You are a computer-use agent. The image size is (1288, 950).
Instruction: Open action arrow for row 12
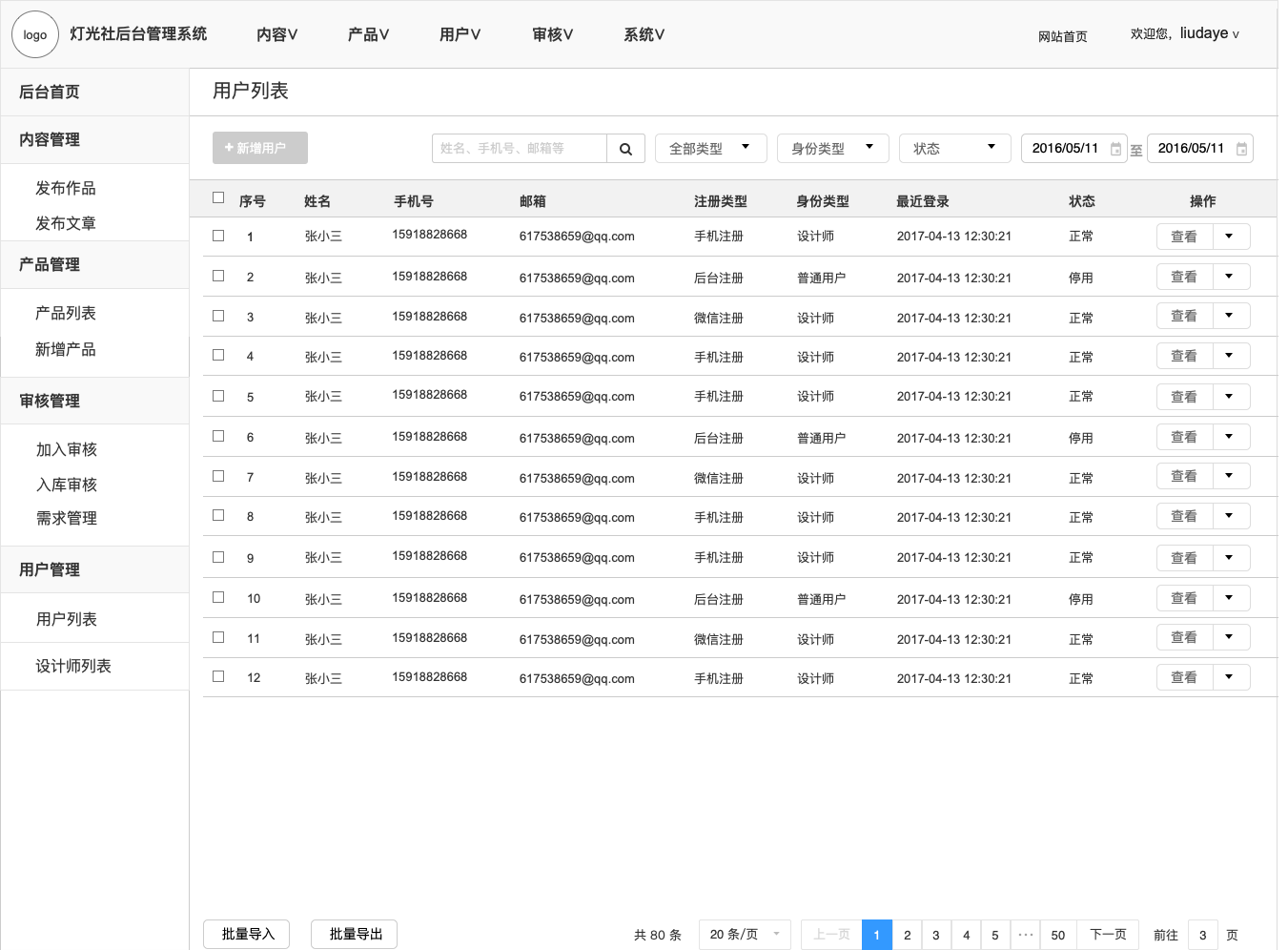tap(1230, 677)
